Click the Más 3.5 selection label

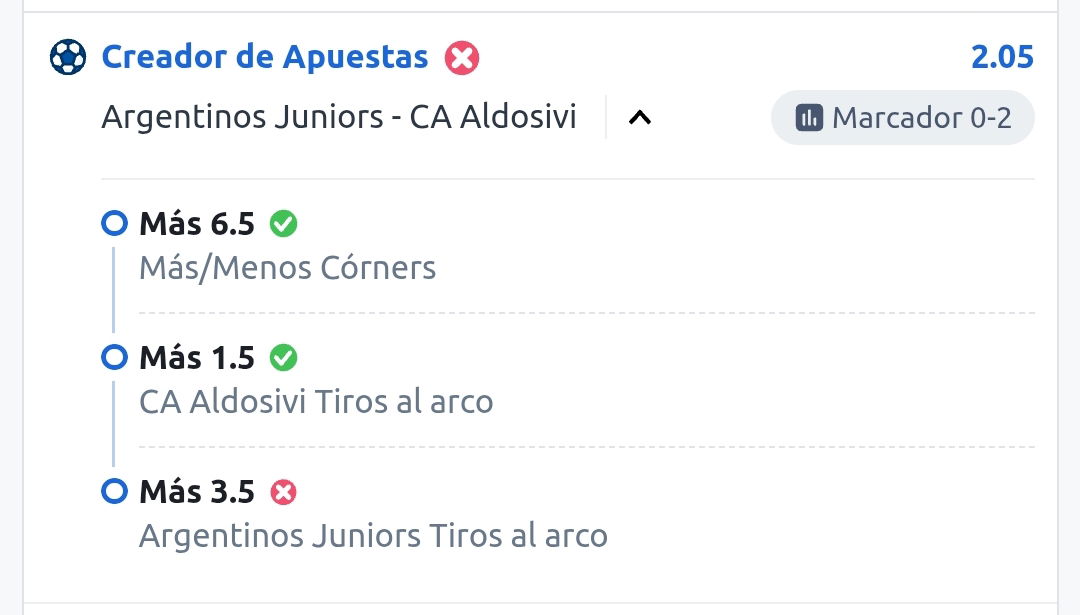(x=197, y=492)
